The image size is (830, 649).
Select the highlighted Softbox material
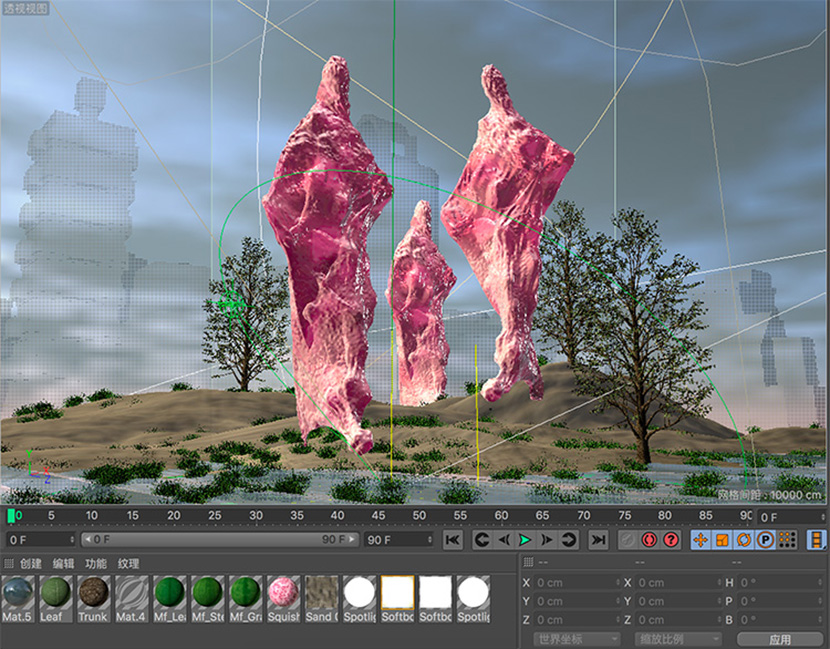pos(398,599)
